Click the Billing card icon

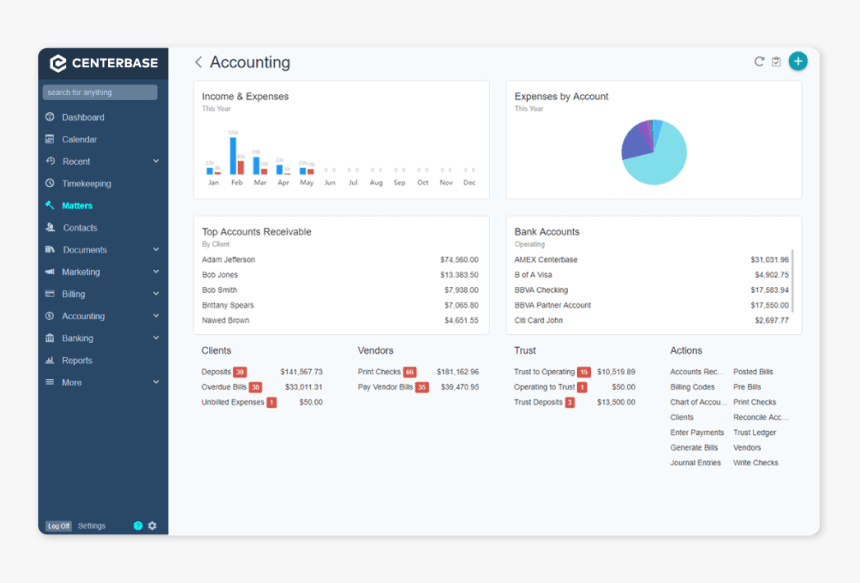[x=50, y=293]
